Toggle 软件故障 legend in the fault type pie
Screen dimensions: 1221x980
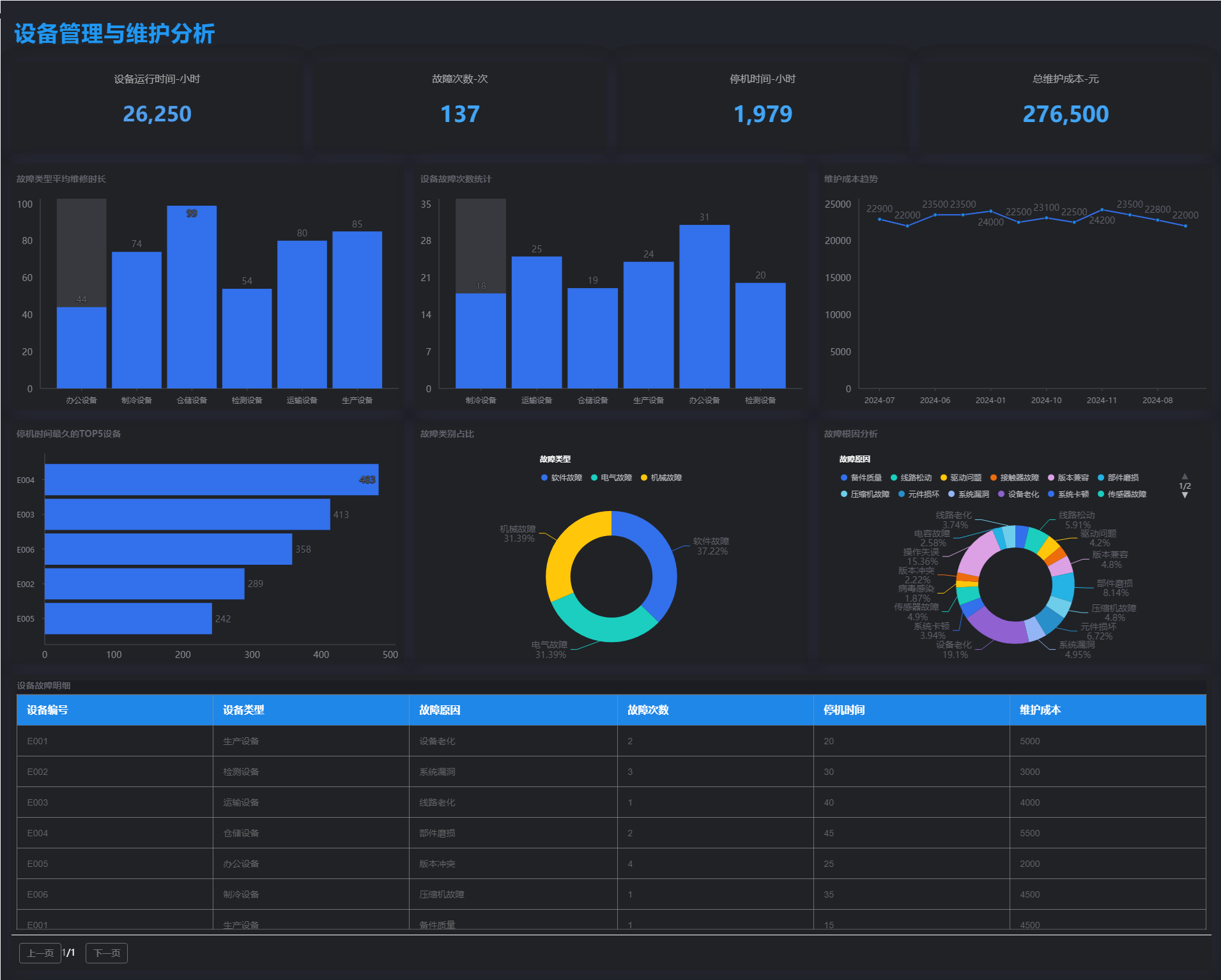point(562,478)
